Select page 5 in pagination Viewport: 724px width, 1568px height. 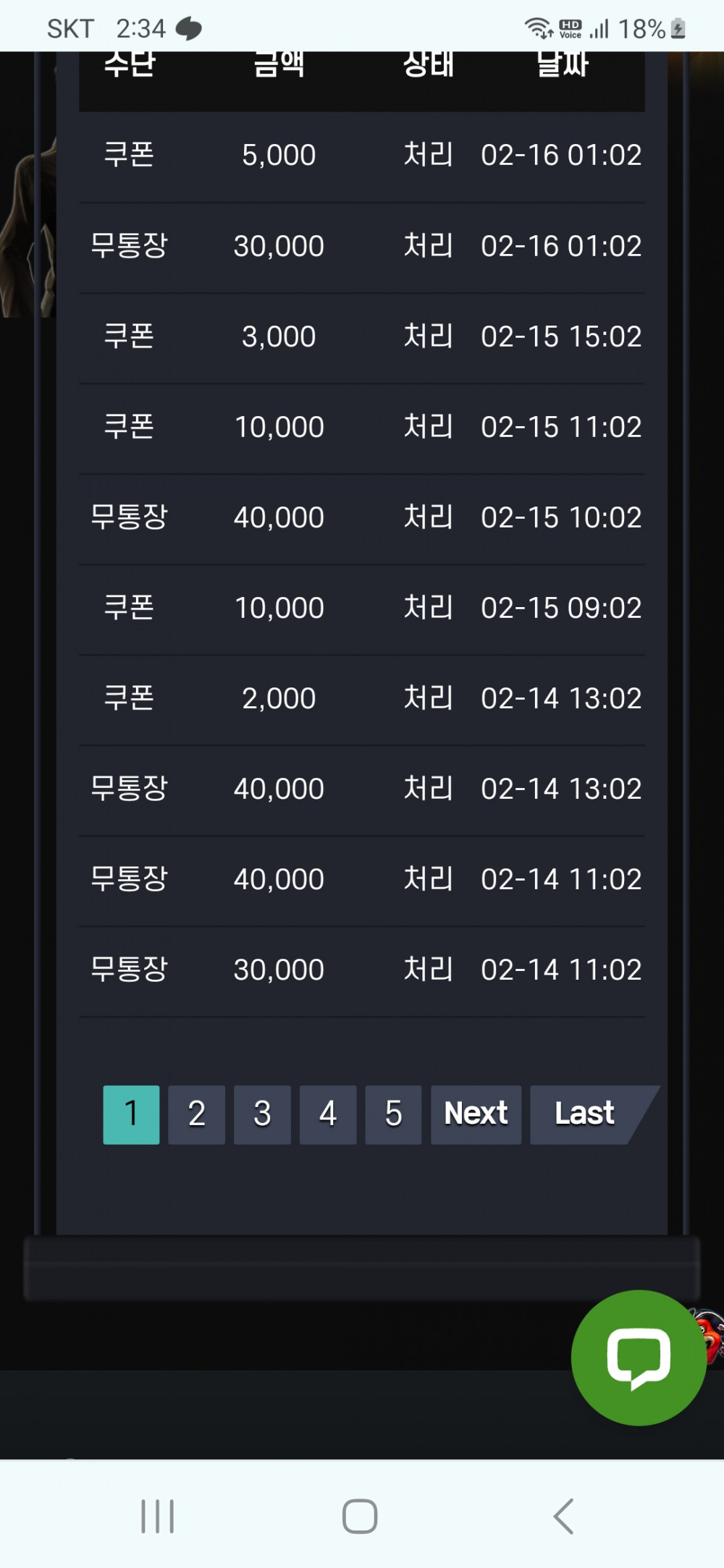393,1114
